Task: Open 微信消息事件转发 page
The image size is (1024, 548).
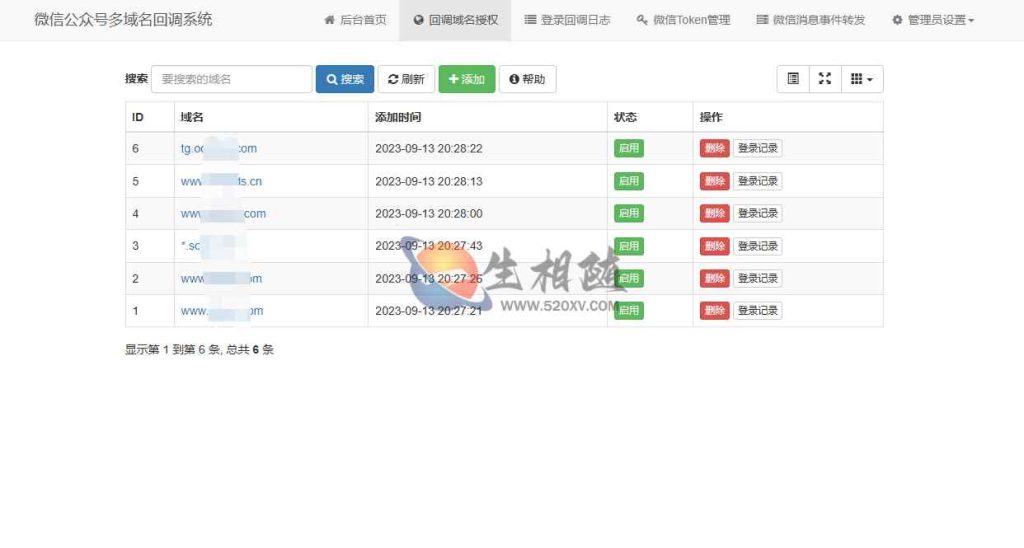Action: [810, 20]
